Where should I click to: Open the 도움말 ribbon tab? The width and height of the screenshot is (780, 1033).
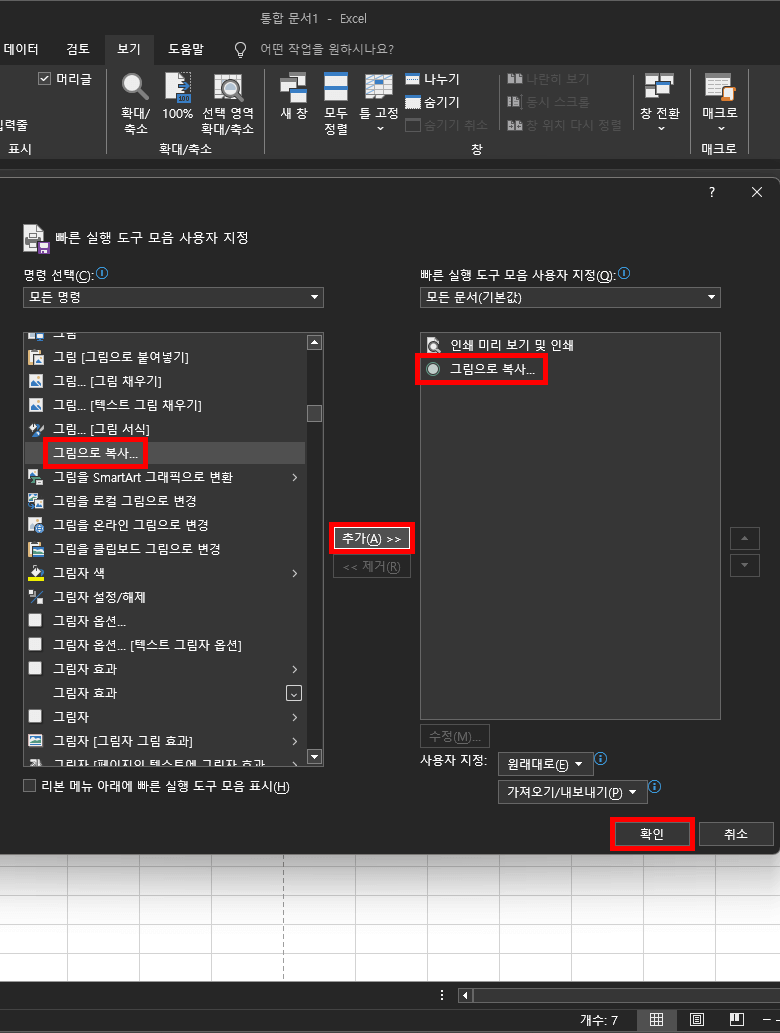(186, 49)
